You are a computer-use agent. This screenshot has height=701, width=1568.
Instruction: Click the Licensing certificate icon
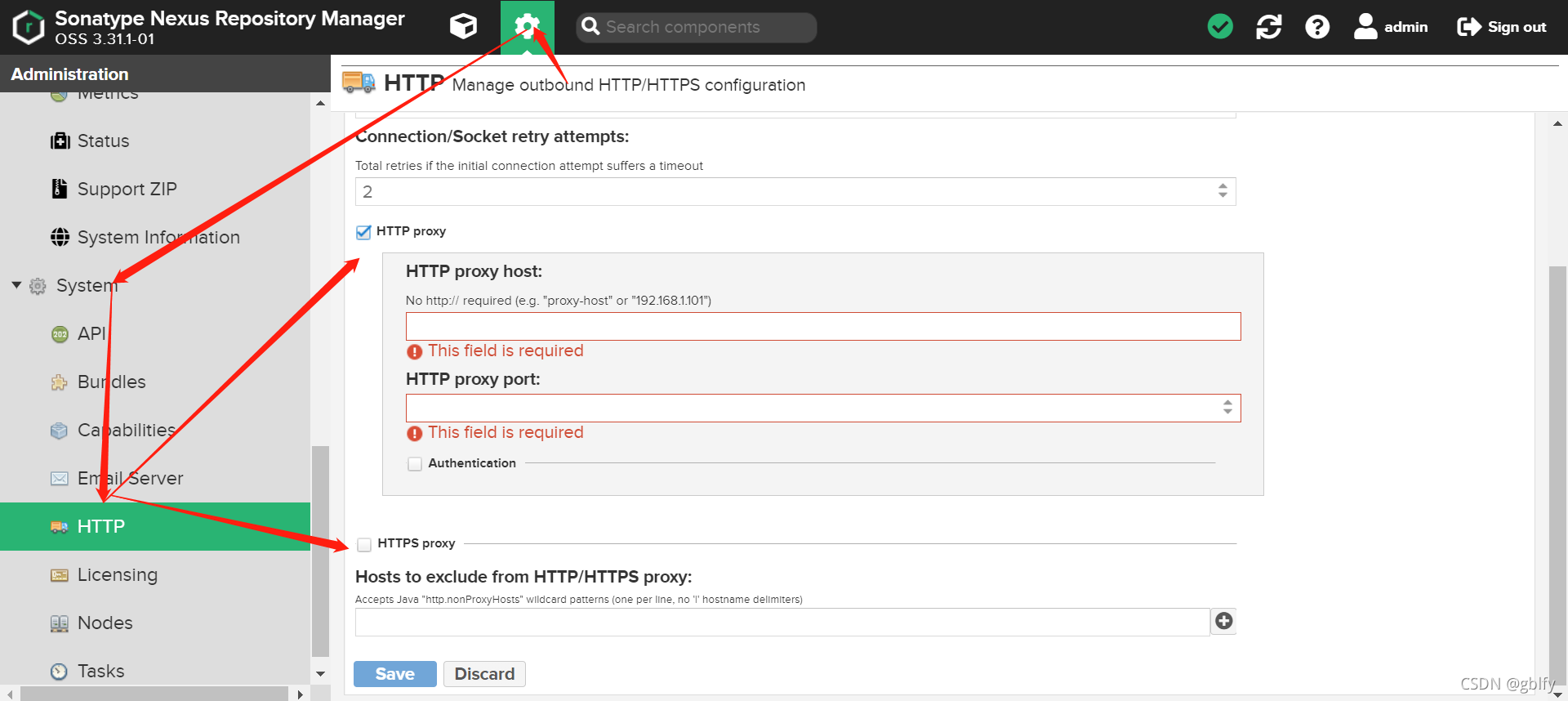[60, 575]
